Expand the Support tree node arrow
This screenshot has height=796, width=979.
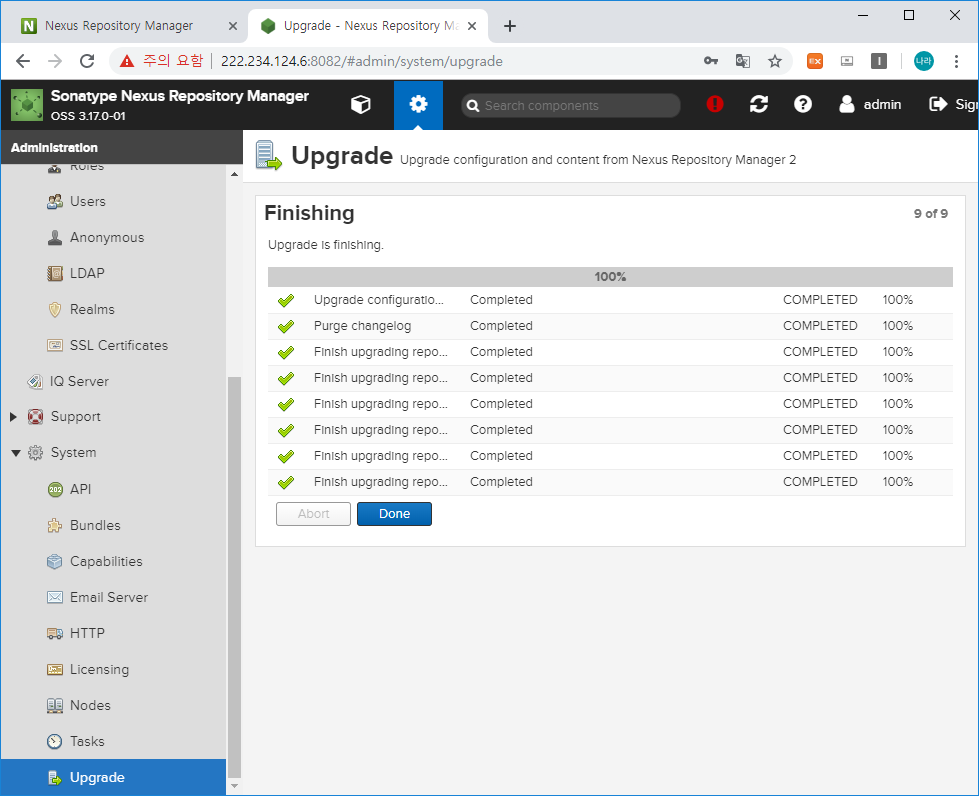[x=13, y=416]
